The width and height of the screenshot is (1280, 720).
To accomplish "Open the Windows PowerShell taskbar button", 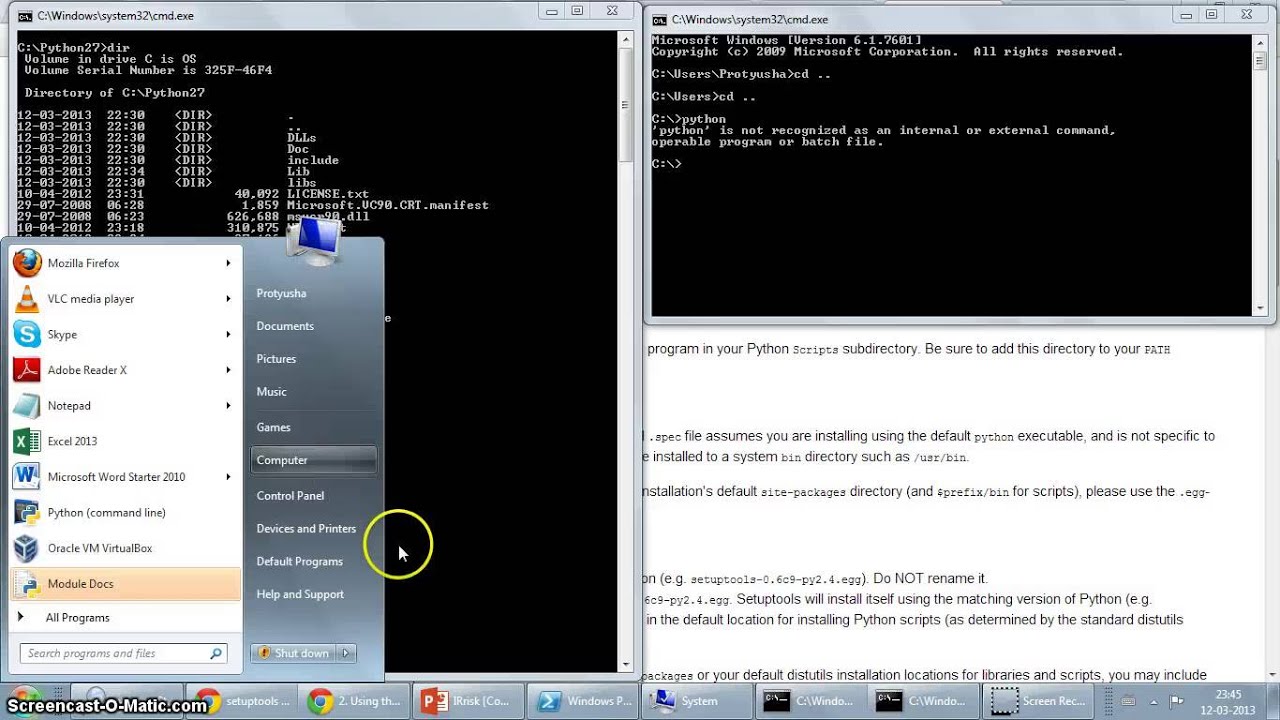I will pos(580,701).
